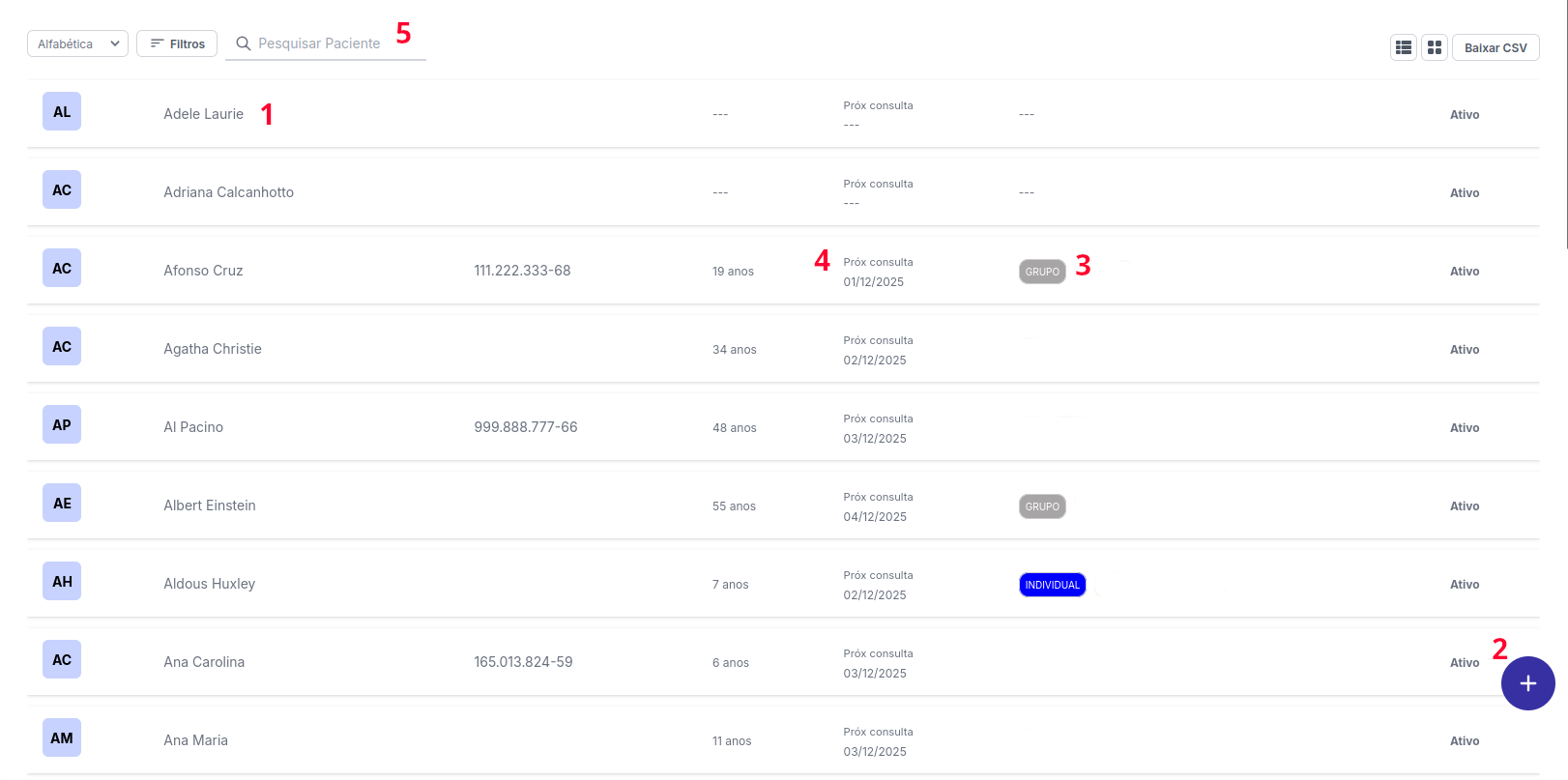Image resolution: width=1568 pixels, height=780 pixels.
Task: Download patients with Baixar CSV
Action: [1495, 47]
